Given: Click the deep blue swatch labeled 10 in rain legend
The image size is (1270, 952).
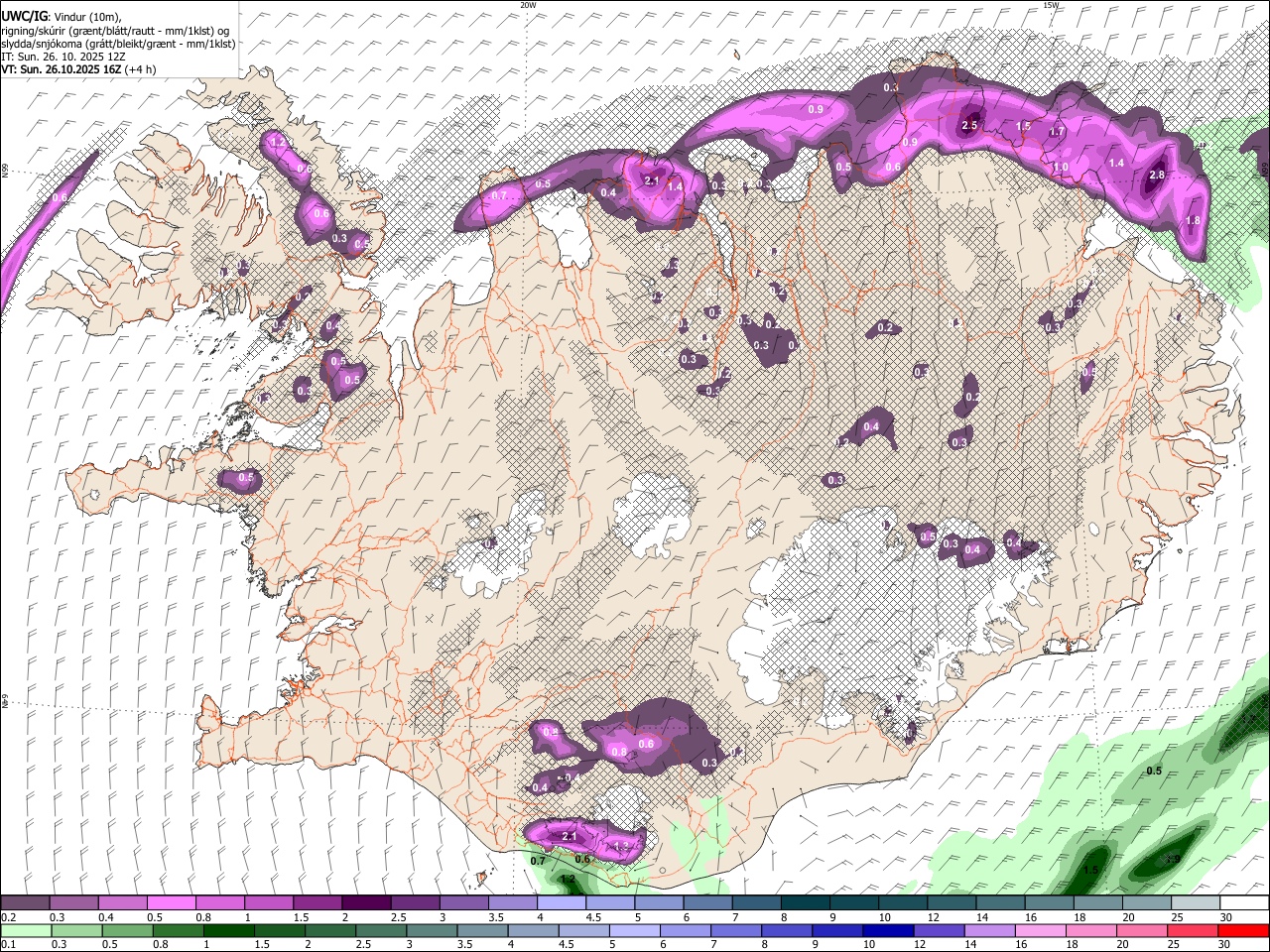Looking at the screenshot, I should [x=888, y=931].
